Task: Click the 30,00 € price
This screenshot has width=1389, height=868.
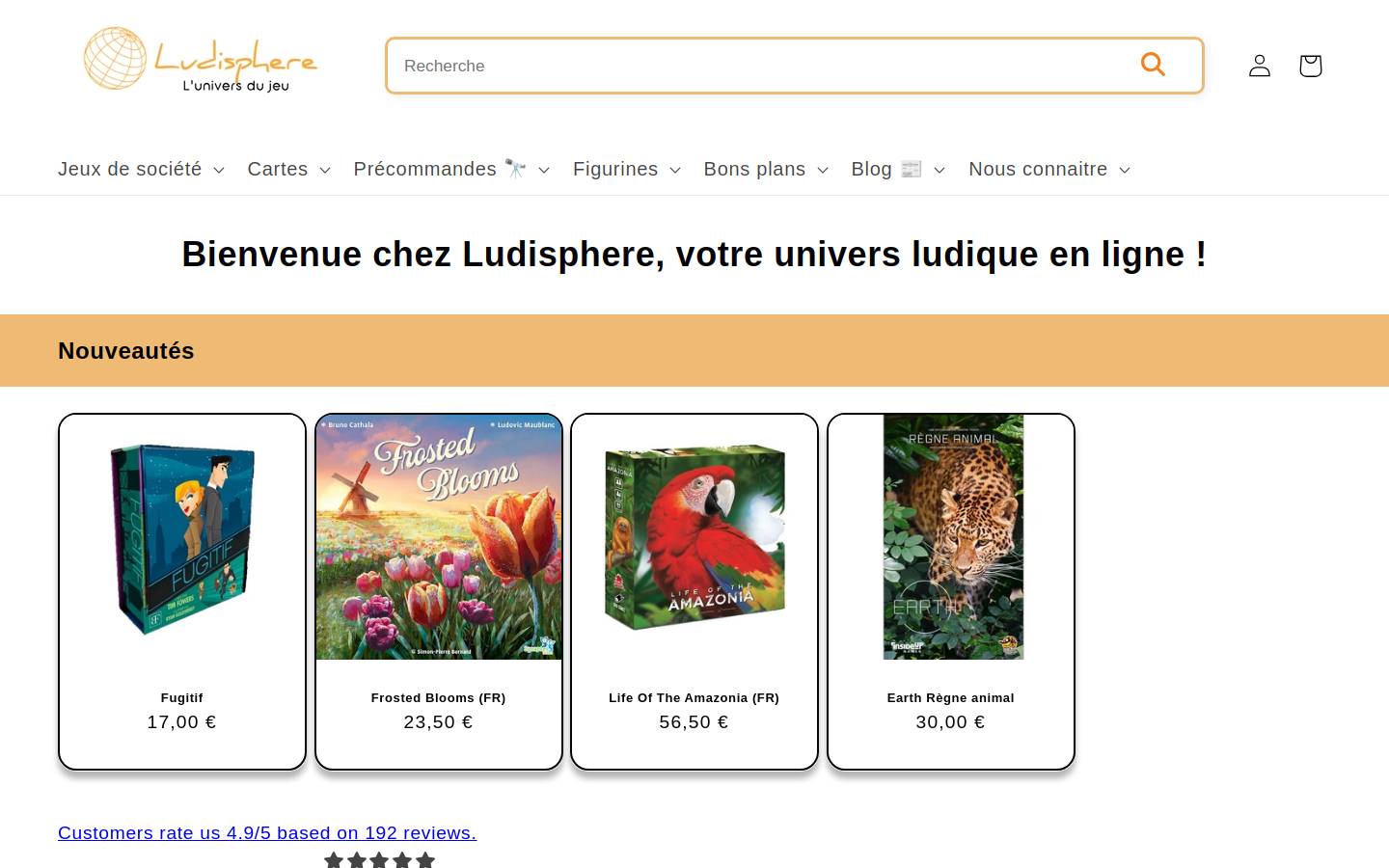Action: tap(951, 722)
